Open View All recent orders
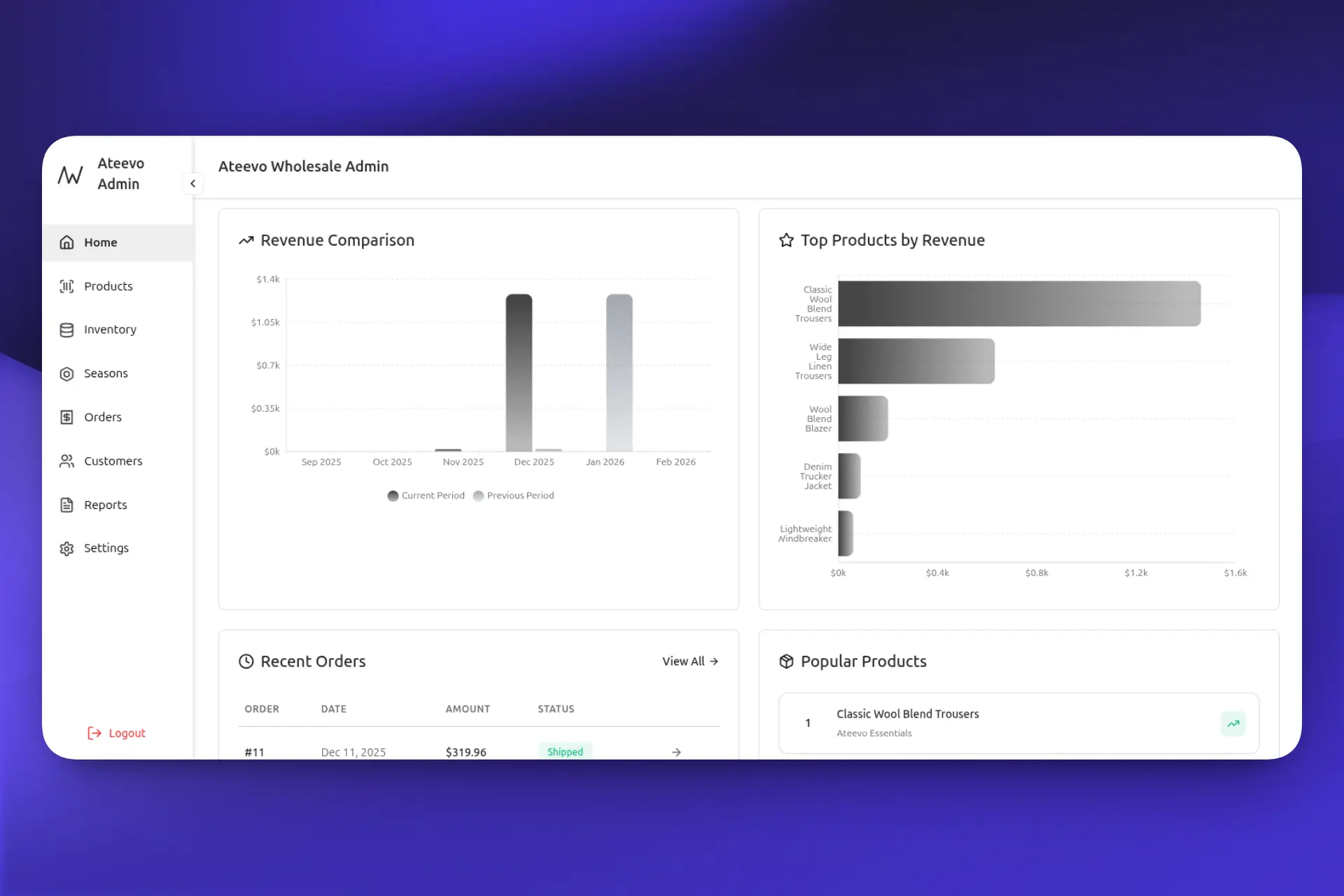The height and width of the screenshot is (896, 1344). 690,661
